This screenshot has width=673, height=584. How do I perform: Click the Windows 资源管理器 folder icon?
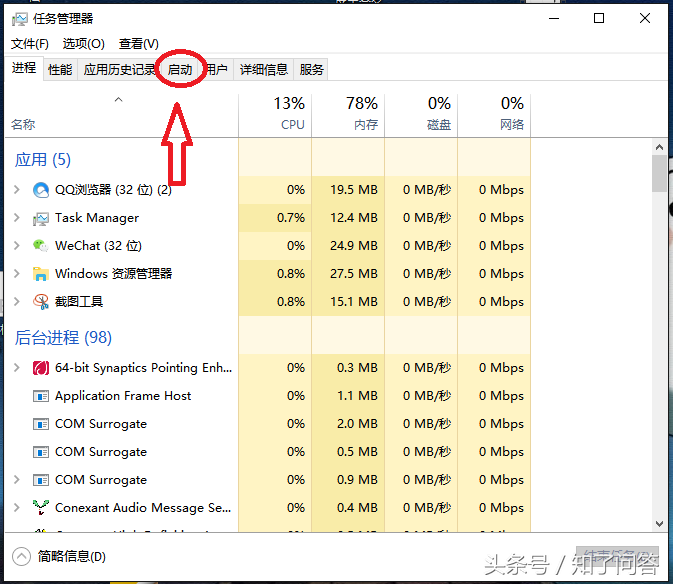click(x=41, y=274)
